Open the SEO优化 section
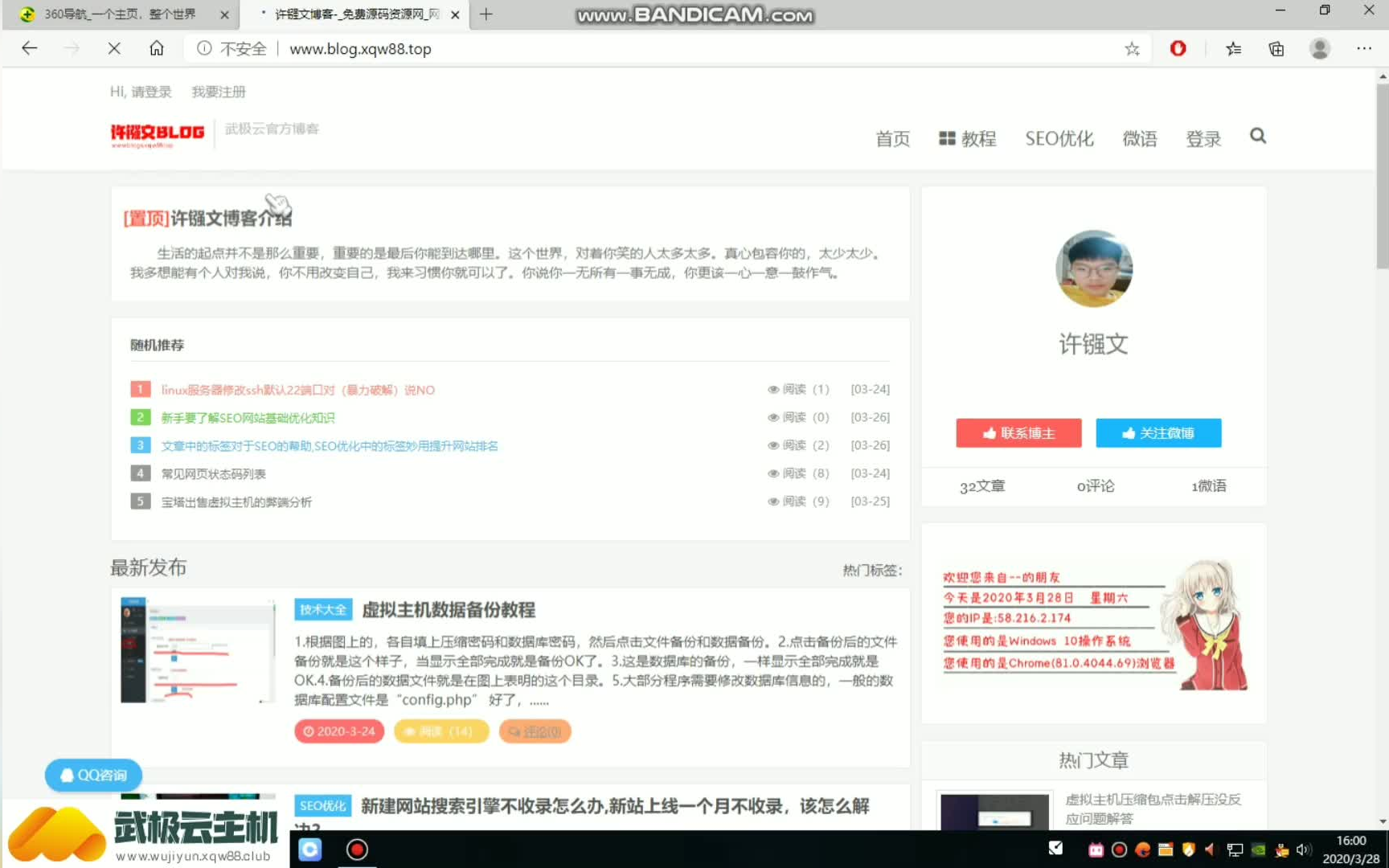Image resolution: width=1389 pixels, height=868 pixels. click(1059, 139)
